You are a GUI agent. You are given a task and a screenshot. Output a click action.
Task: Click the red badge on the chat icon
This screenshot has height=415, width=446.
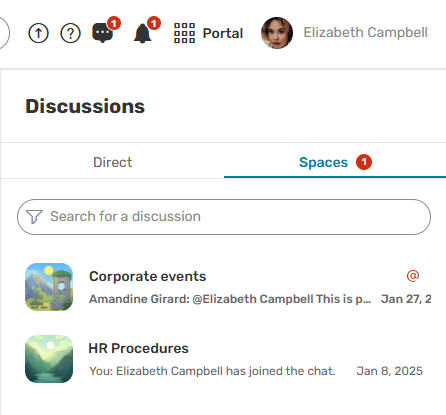(114, 23)
